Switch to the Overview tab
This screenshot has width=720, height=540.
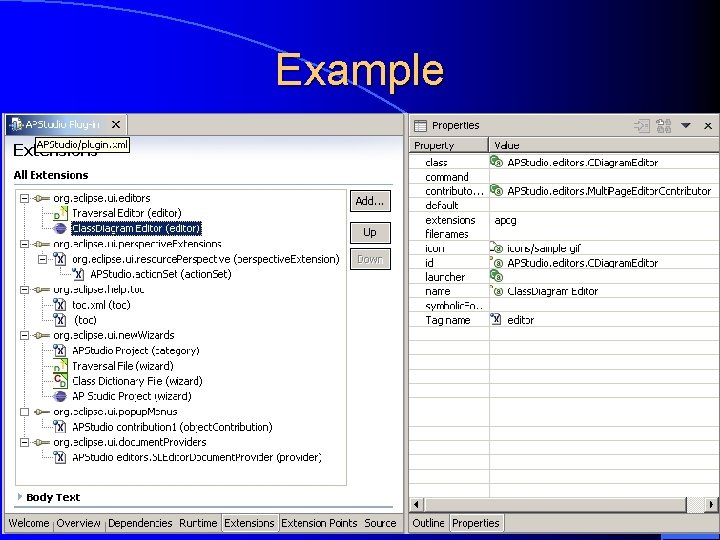coord(78,523)
